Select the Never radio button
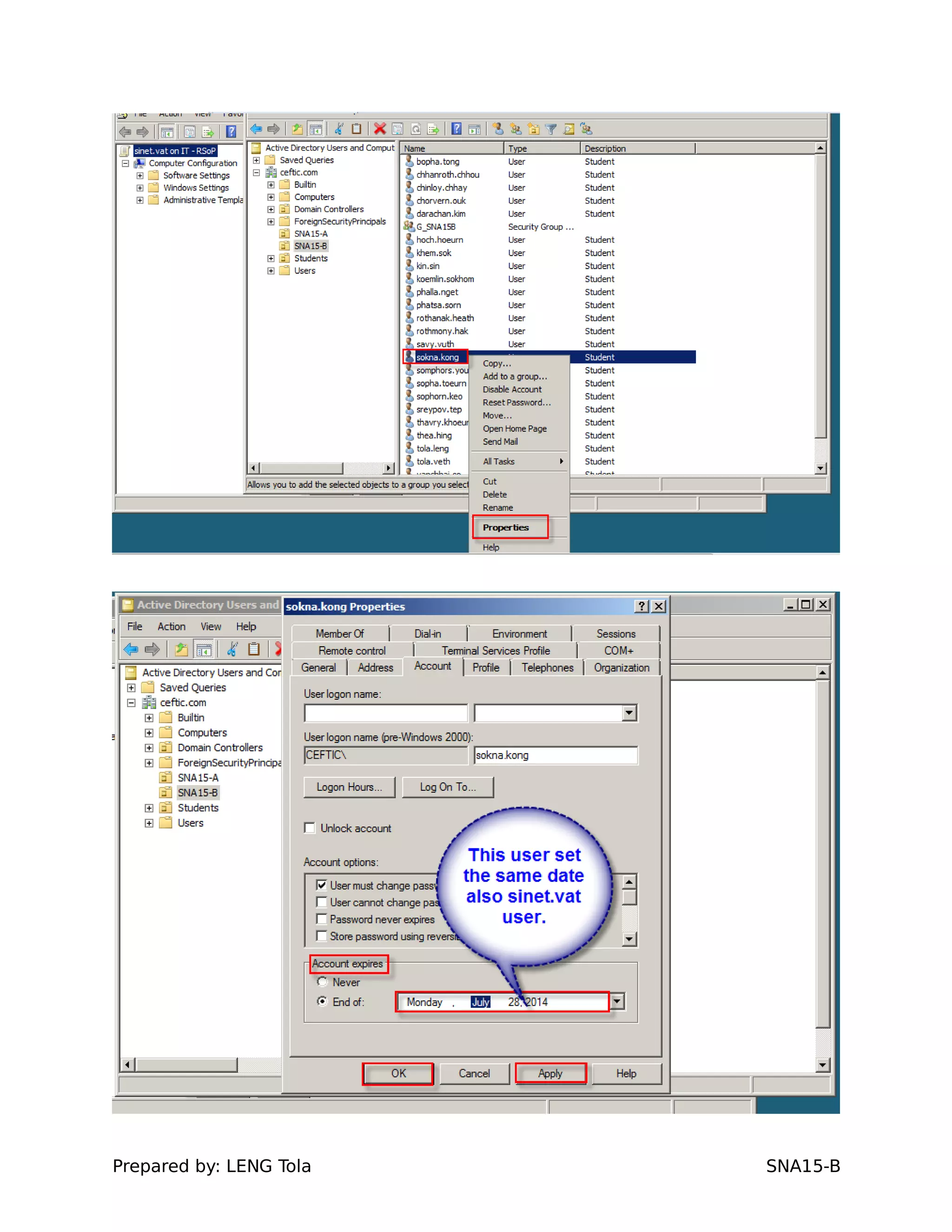This screenshot has width=952, height=1232. point(322,981)
